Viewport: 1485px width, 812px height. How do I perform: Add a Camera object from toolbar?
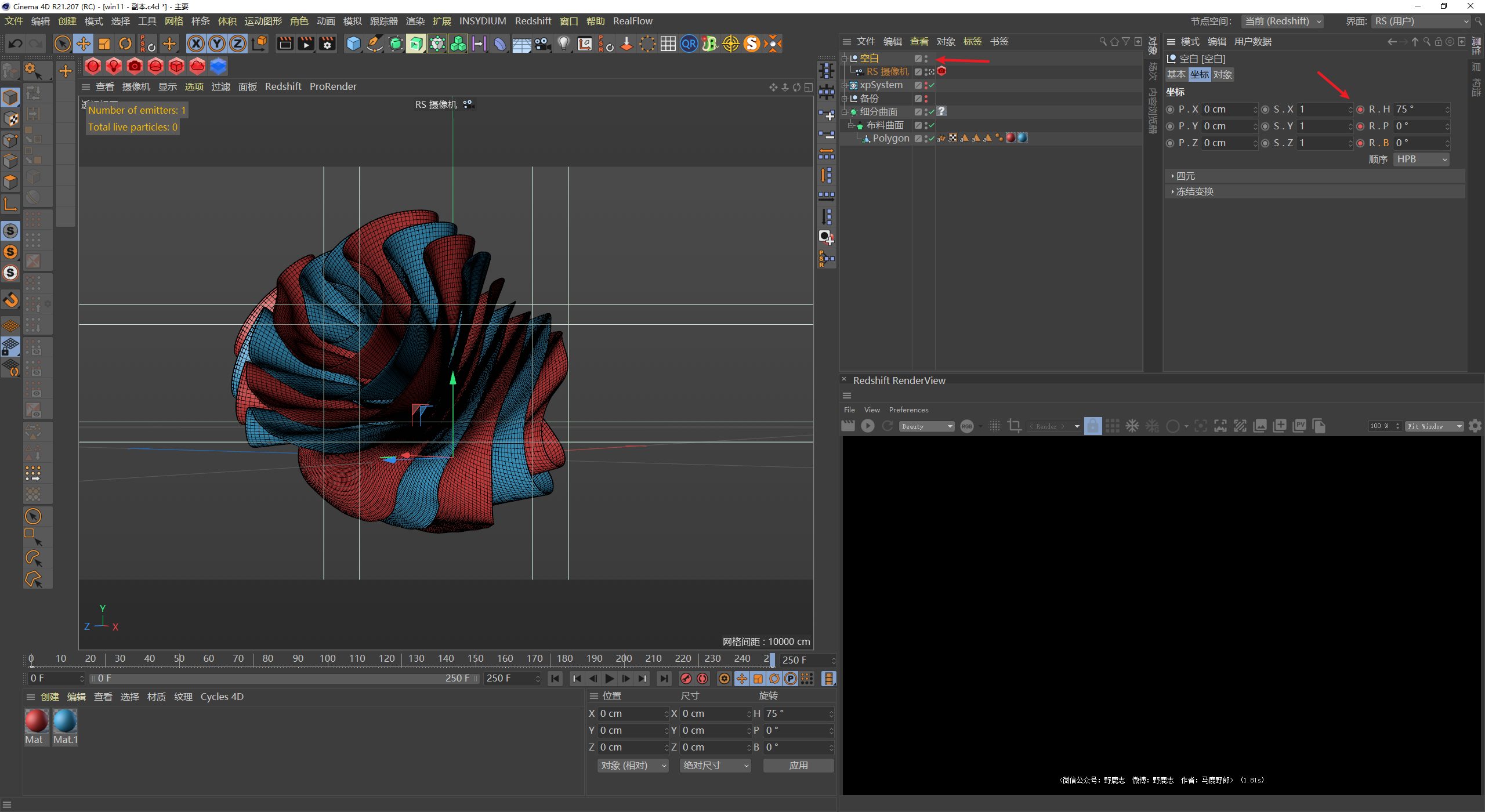pyautogui.click(x=543, y=44)
